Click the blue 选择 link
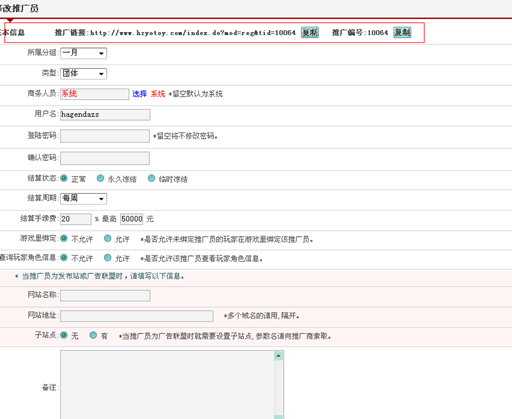The width and height of the screenshot is (512, 419). (139, 94)
